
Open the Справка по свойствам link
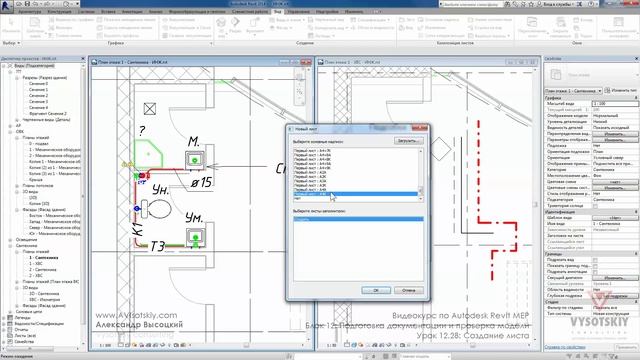(565, 347)
